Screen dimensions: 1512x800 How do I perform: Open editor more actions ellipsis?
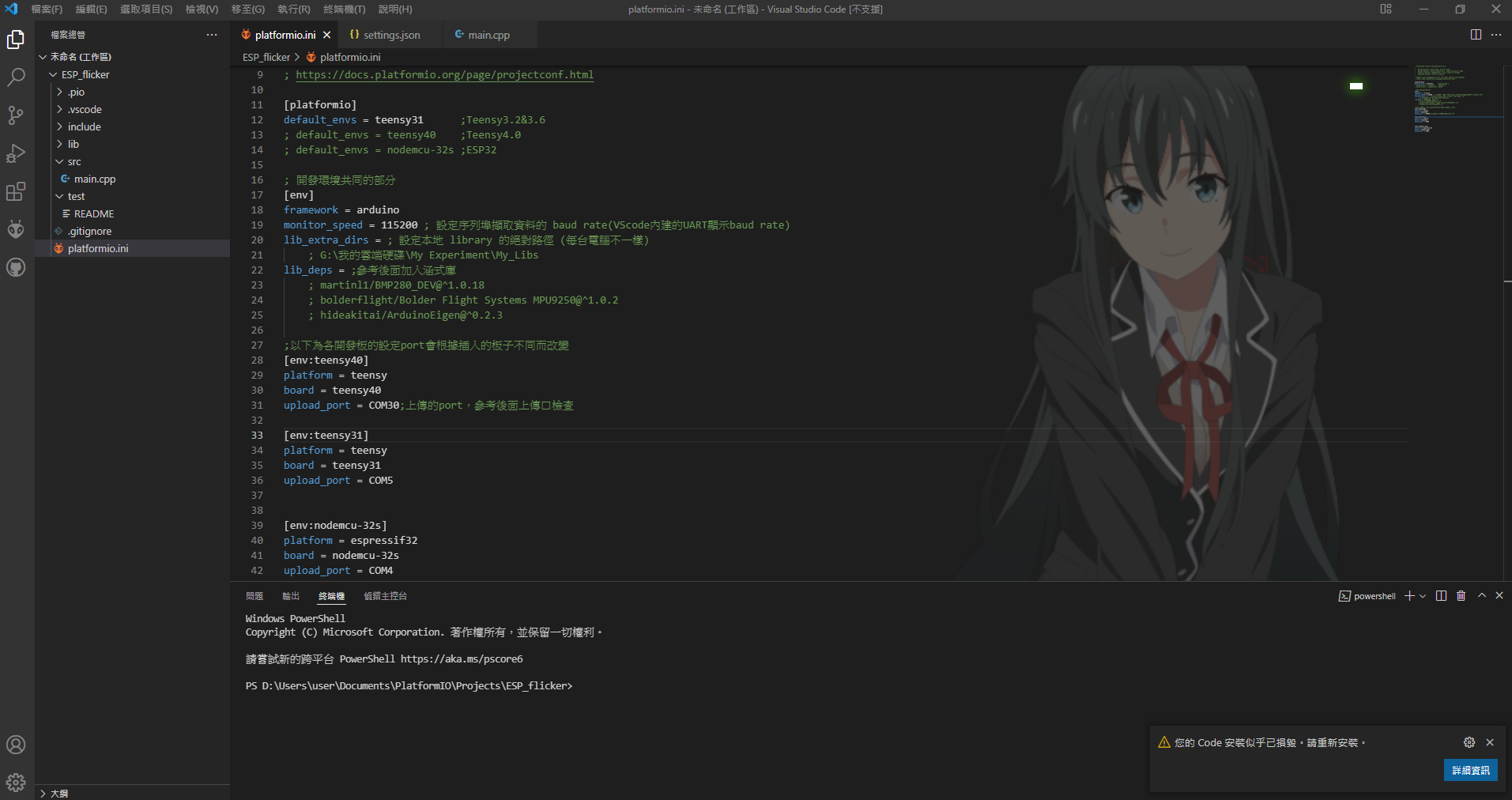[x=1496, y=35]
